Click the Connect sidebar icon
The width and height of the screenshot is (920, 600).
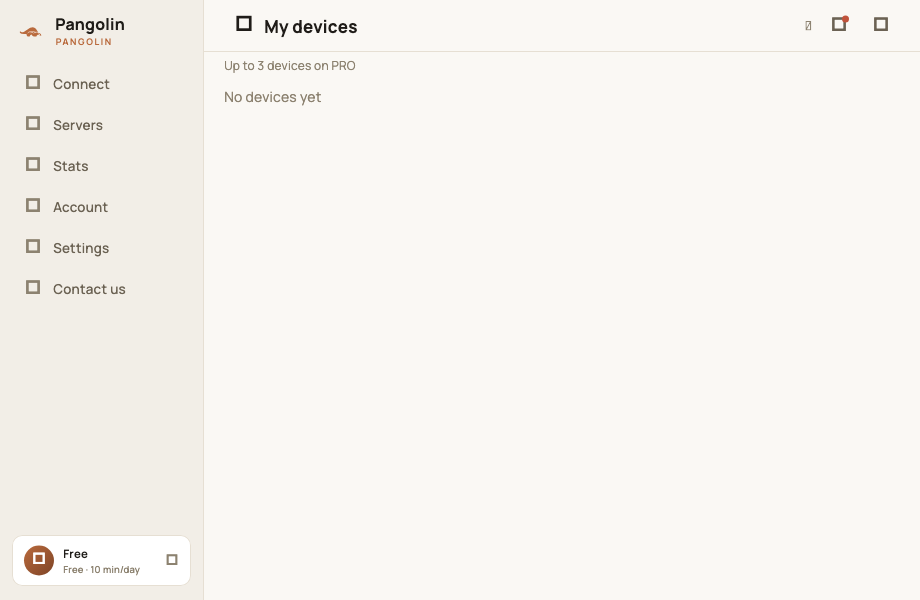(x=33, y=83)
